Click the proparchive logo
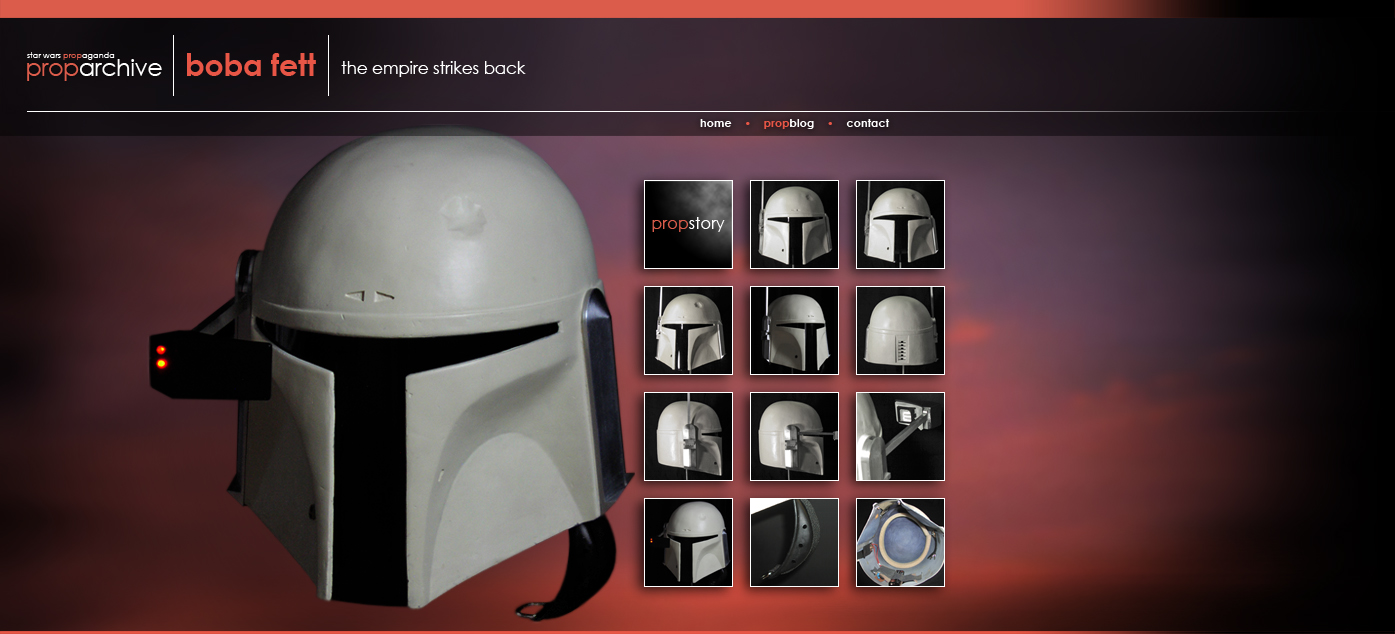This screenshot has height=634, width=1395. pyautogui.click(x=94, y=66)
